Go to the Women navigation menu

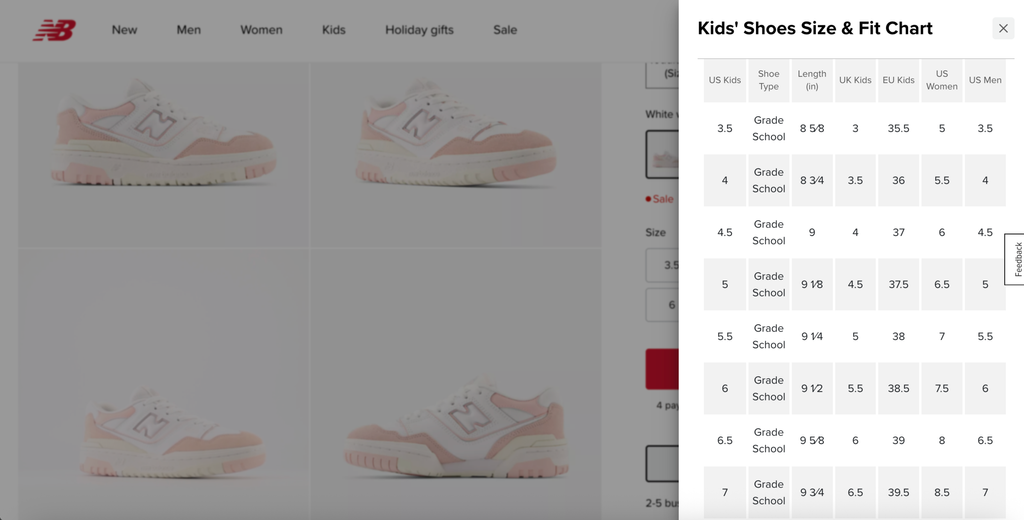[261, 30]
